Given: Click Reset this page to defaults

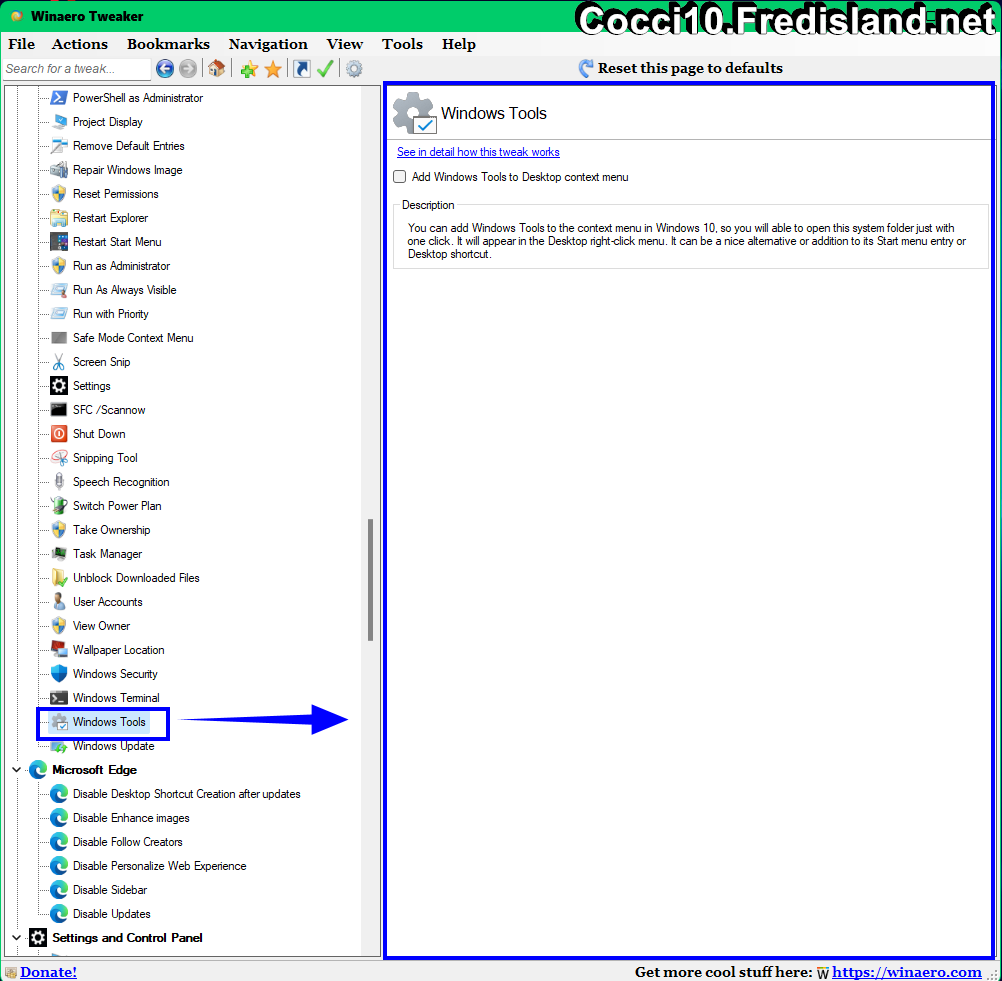Looking at the screenshot, I should (x=681, y=68).
